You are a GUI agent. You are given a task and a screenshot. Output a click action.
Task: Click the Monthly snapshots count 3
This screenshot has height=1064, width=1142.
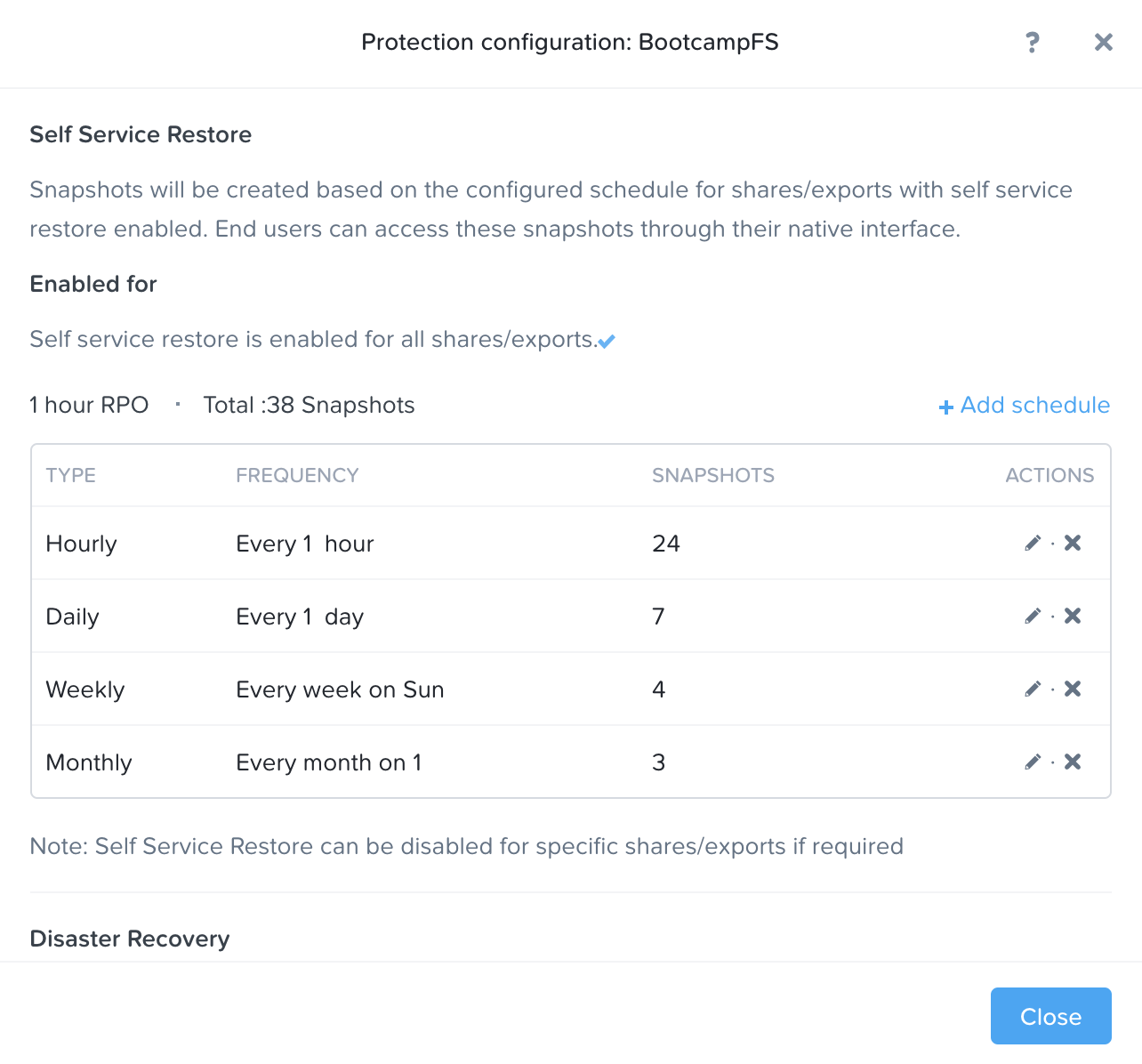pos(658,762)
